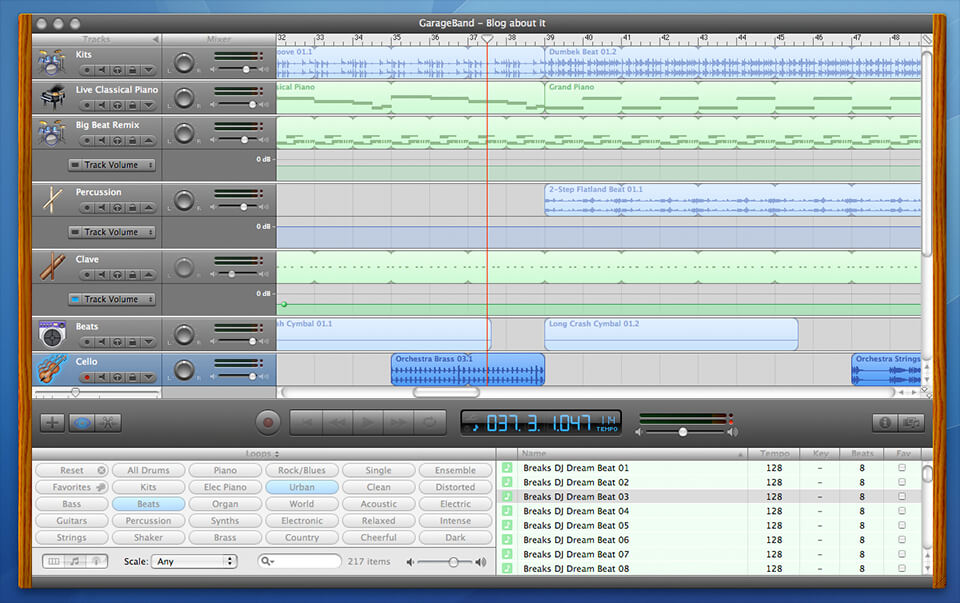Click the Clave track instrument icon
Viewport: 960px width, 603px height.
tap(53, 266)
